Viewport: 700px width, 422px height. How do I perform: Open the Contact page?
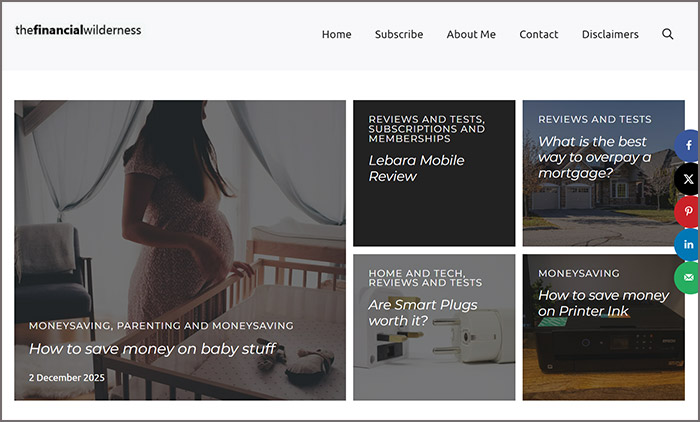(x=539, y=34)
